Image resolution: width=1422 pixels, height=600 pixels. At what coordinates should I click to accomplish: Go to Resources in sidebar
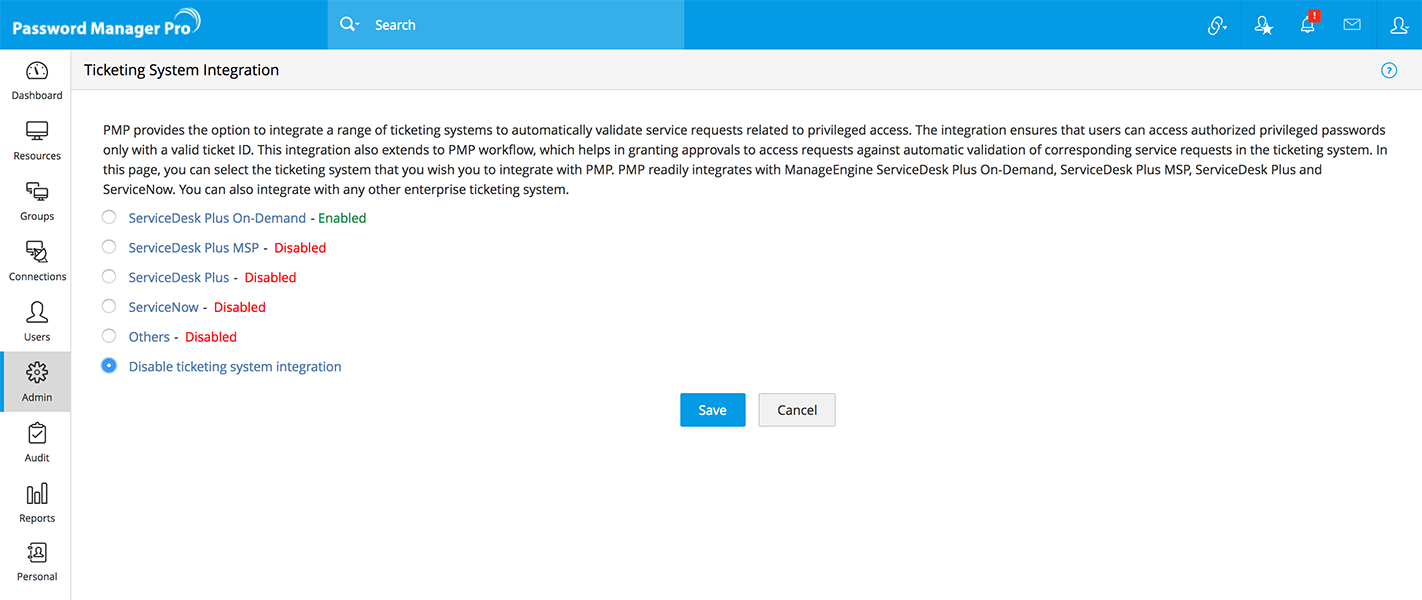[36, 140]
